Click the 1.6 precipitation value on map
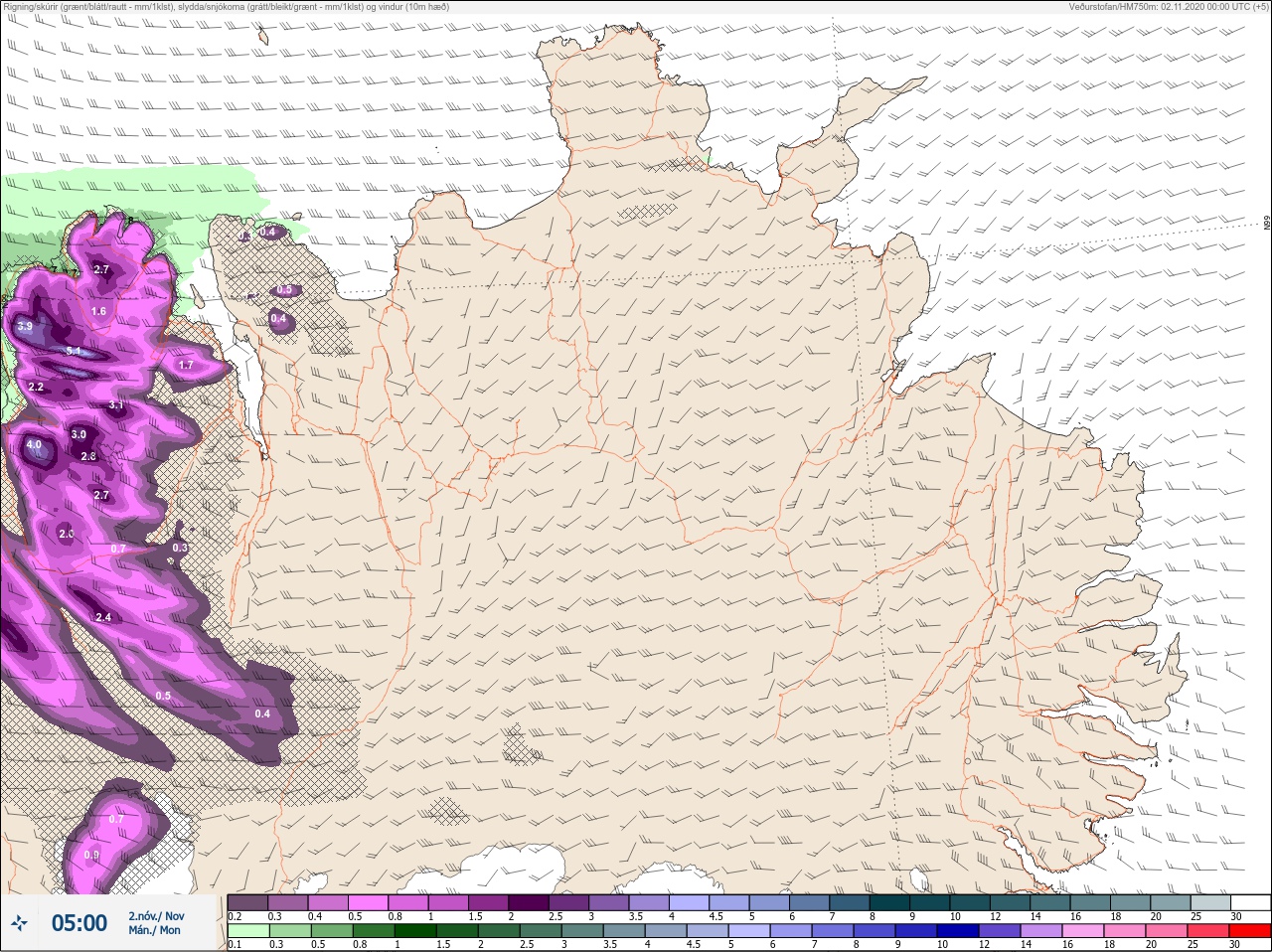 point(98,311)
